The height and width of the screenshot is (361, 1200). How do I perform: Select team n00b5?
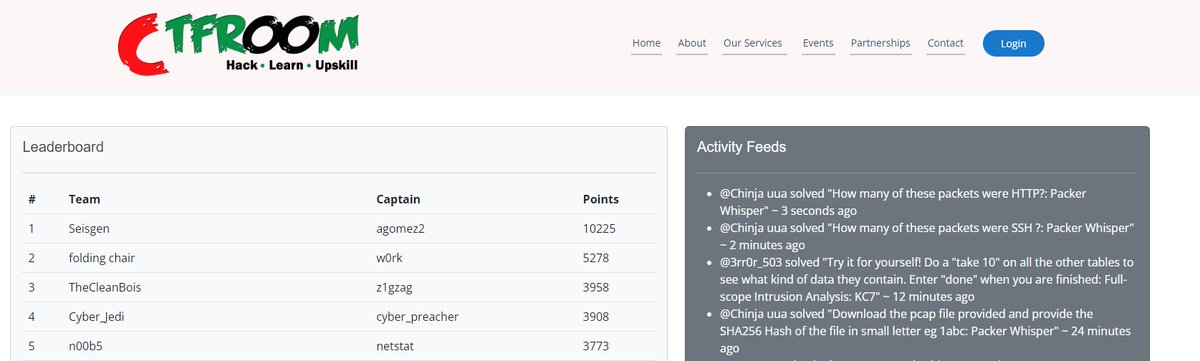pyautogui.click(x=86, y=346)
